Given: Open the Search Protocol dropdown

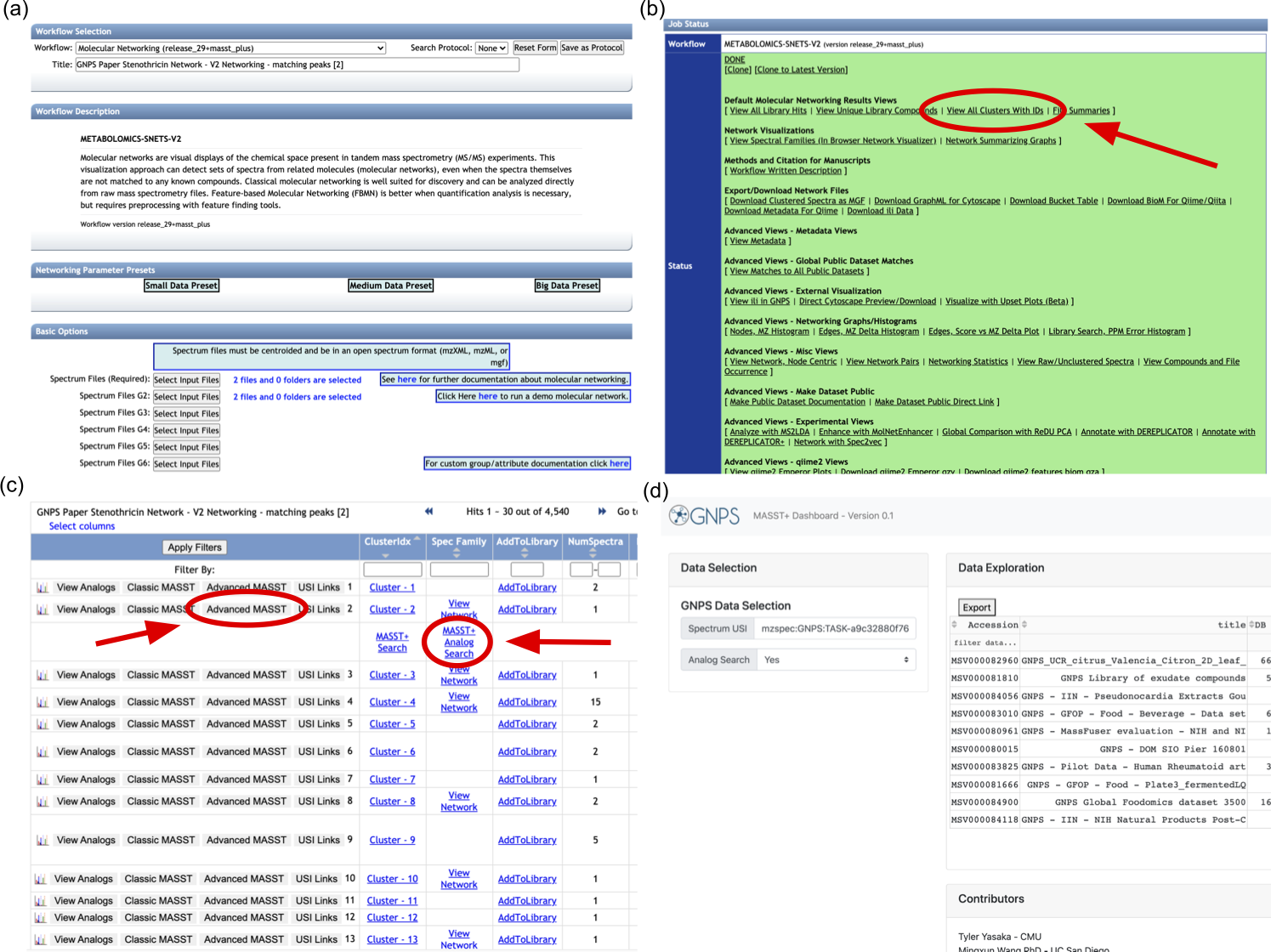Looking at the screenshot, I should pyautogui.click(x=491, y=48).
